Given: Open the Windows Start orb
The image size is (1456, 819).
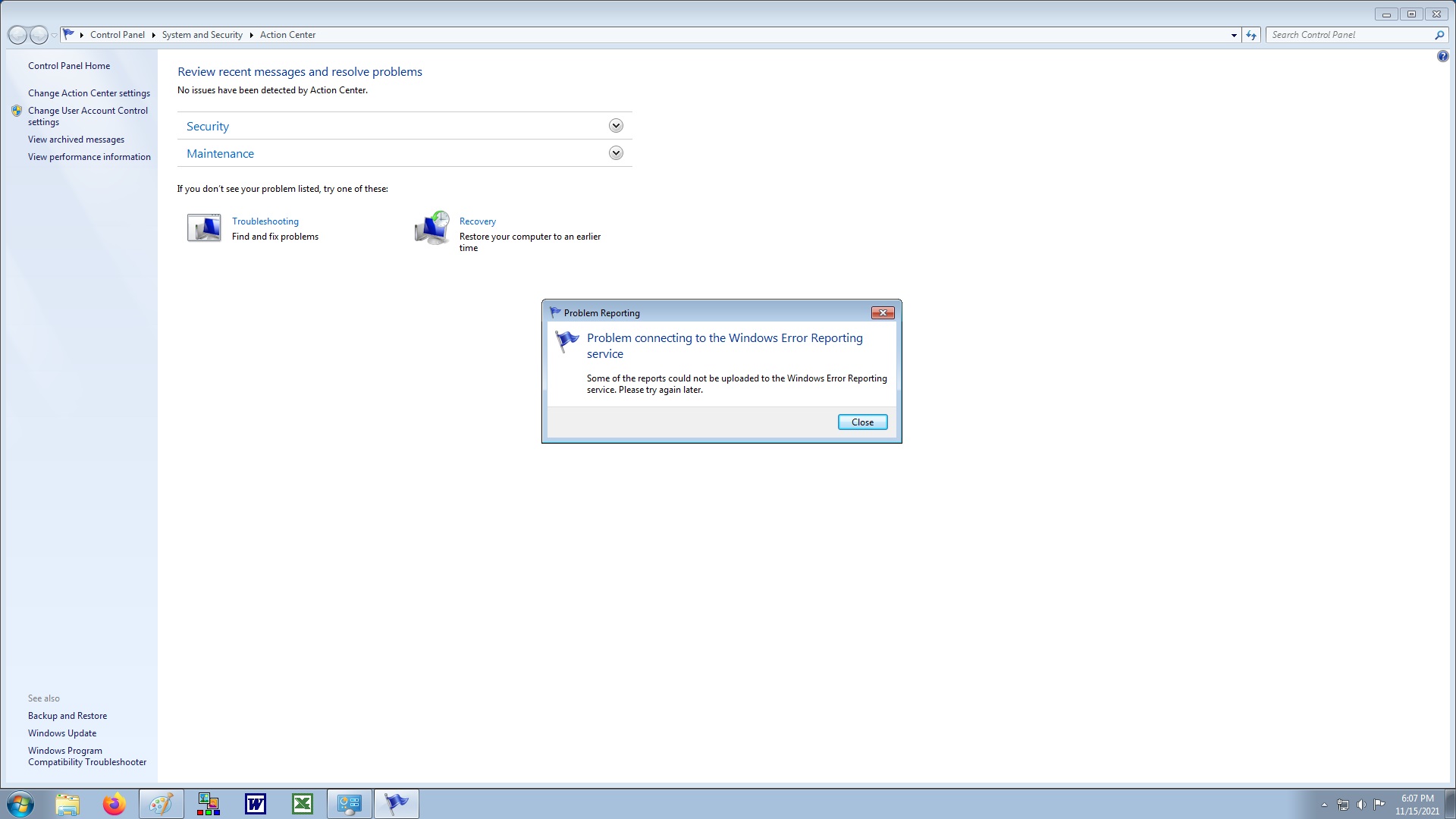Looking at the screenshot, I should coord(20,804).
